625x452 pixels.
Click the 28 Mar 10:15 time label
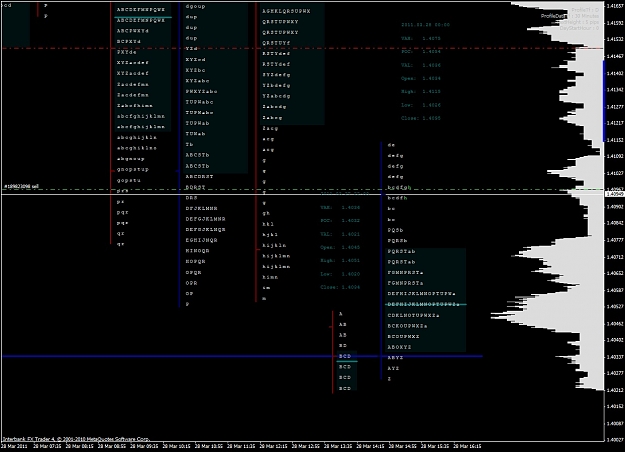(x=177, y=446)
